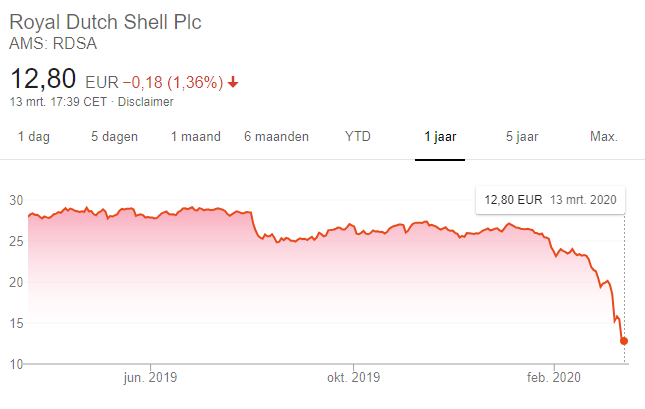Switch to the 5 jaar view
The width and height of the screenshot is (645, 409).
[521, 137]
